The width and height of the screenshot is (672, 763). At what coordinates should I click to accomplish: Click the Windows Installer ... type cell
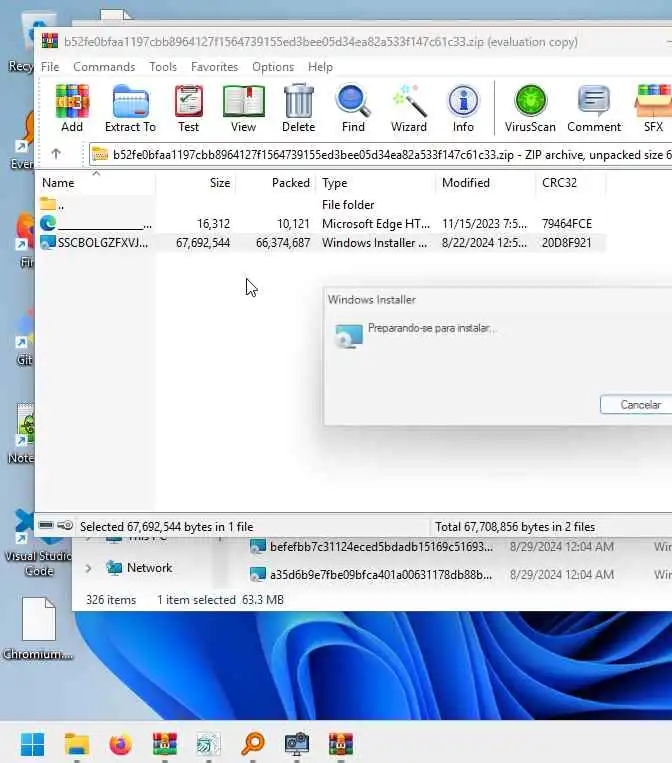click(374, 242)
